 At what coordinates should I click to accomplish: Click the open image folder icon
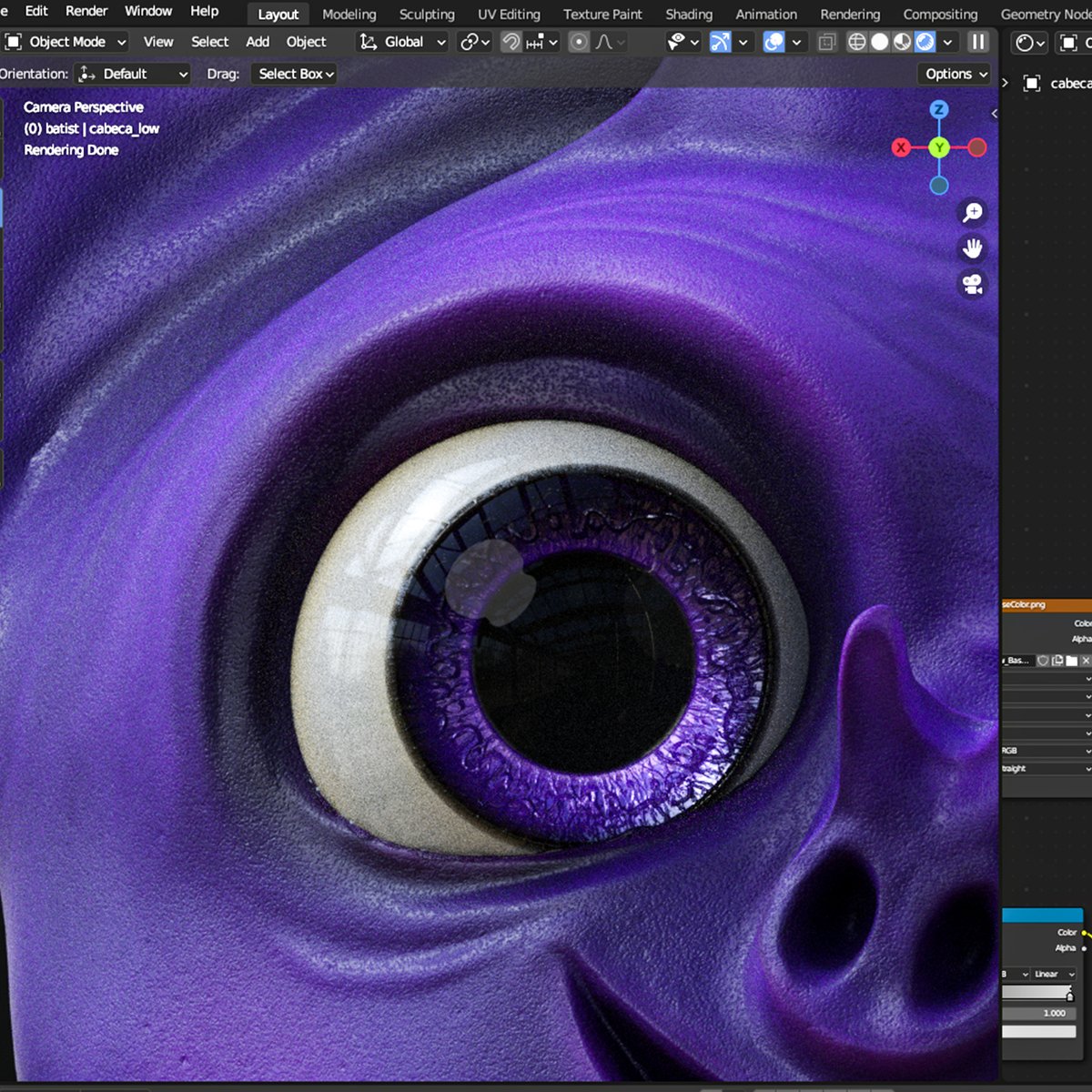1071,660
